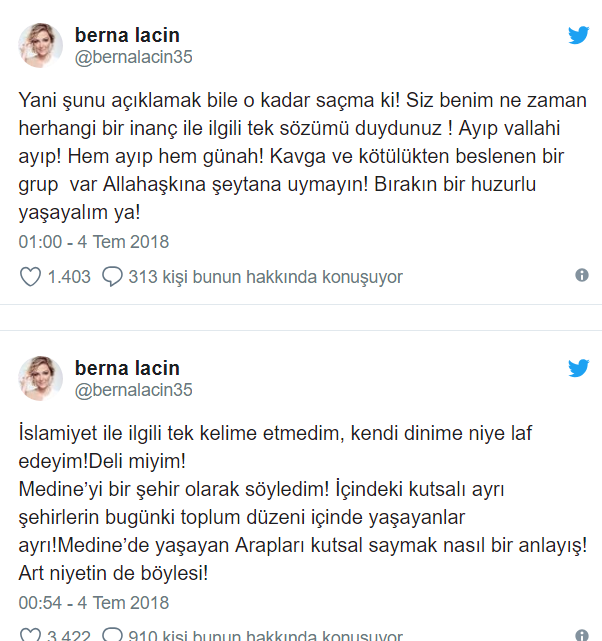
Task: Click the Twitter bird icon on second tweet
Action: [578, 368]
